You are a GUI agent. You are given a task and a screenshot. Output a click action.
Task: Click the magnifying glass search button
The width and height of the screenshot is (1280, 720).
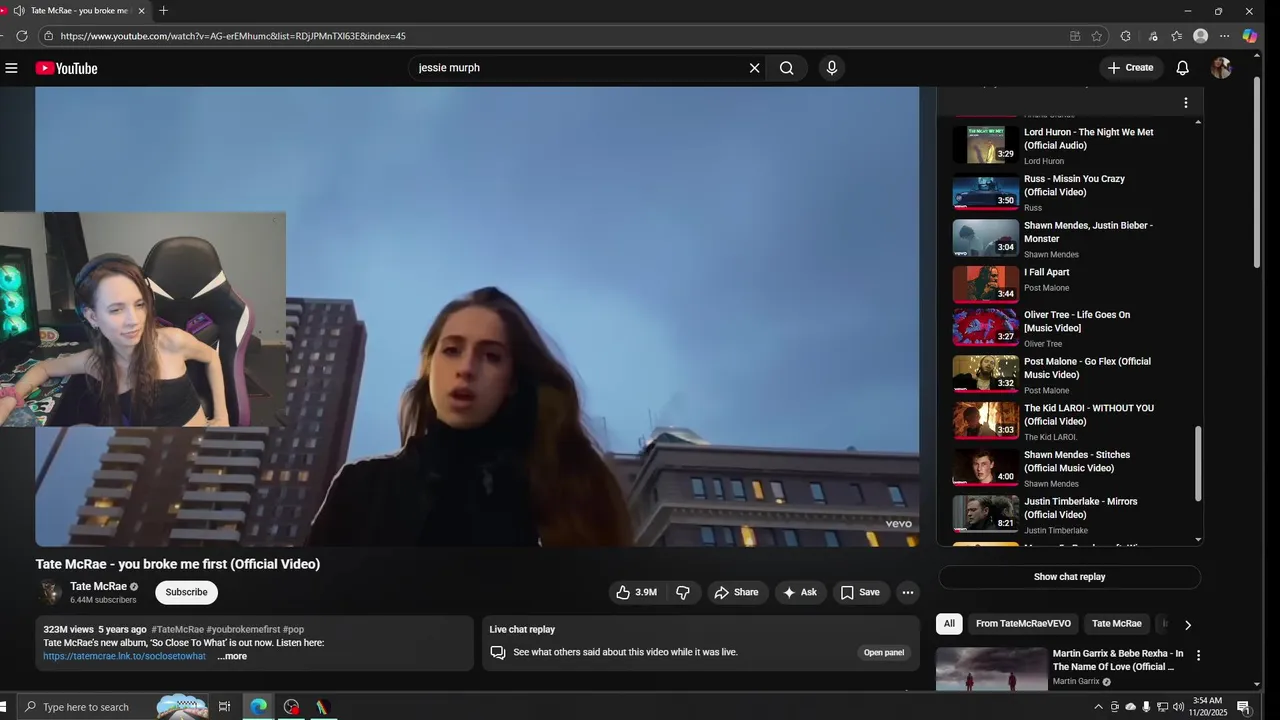pos(787,68)
